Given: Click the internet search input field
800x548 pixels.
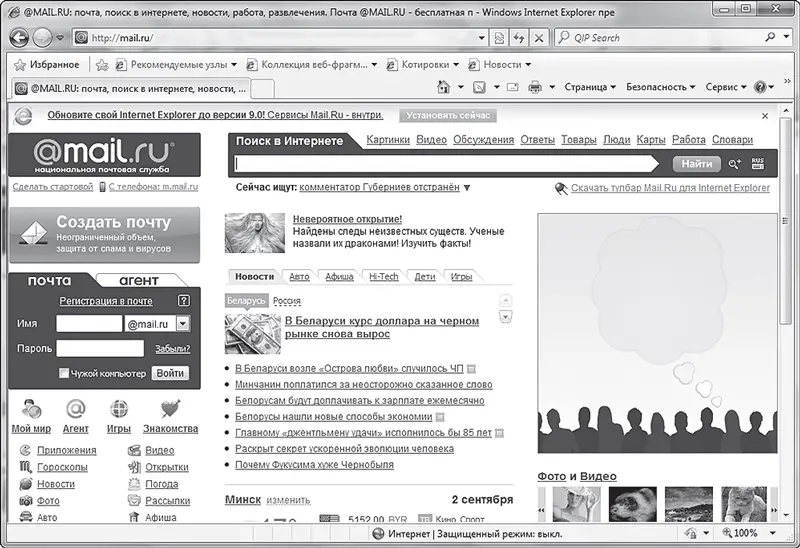Looking at the screenshot, I should pyautogui.click(x=446, y=164).
